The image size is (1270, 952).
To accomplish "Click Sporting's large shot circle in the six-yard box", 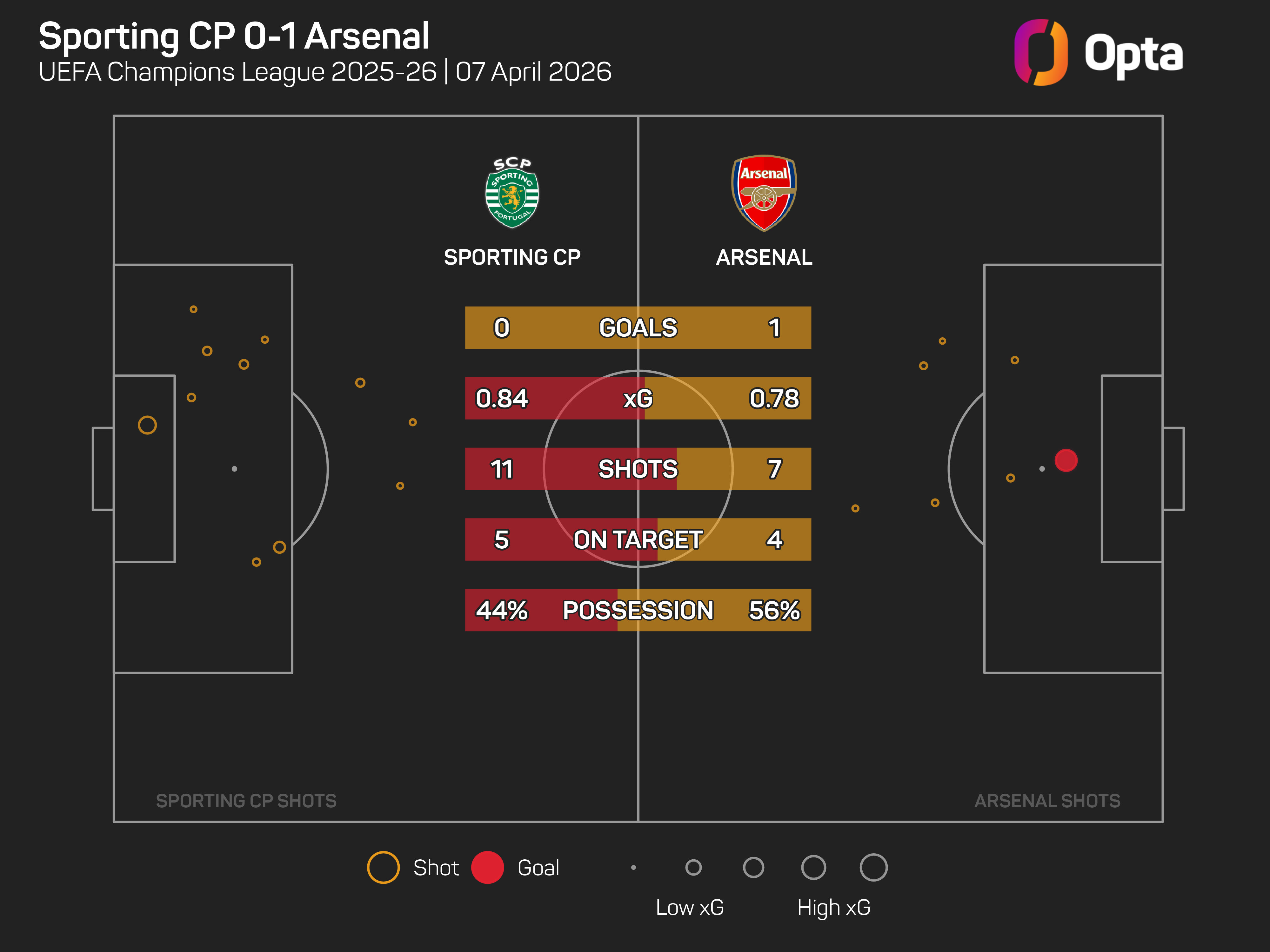I will pyautogui.click(x=147, y=425).
